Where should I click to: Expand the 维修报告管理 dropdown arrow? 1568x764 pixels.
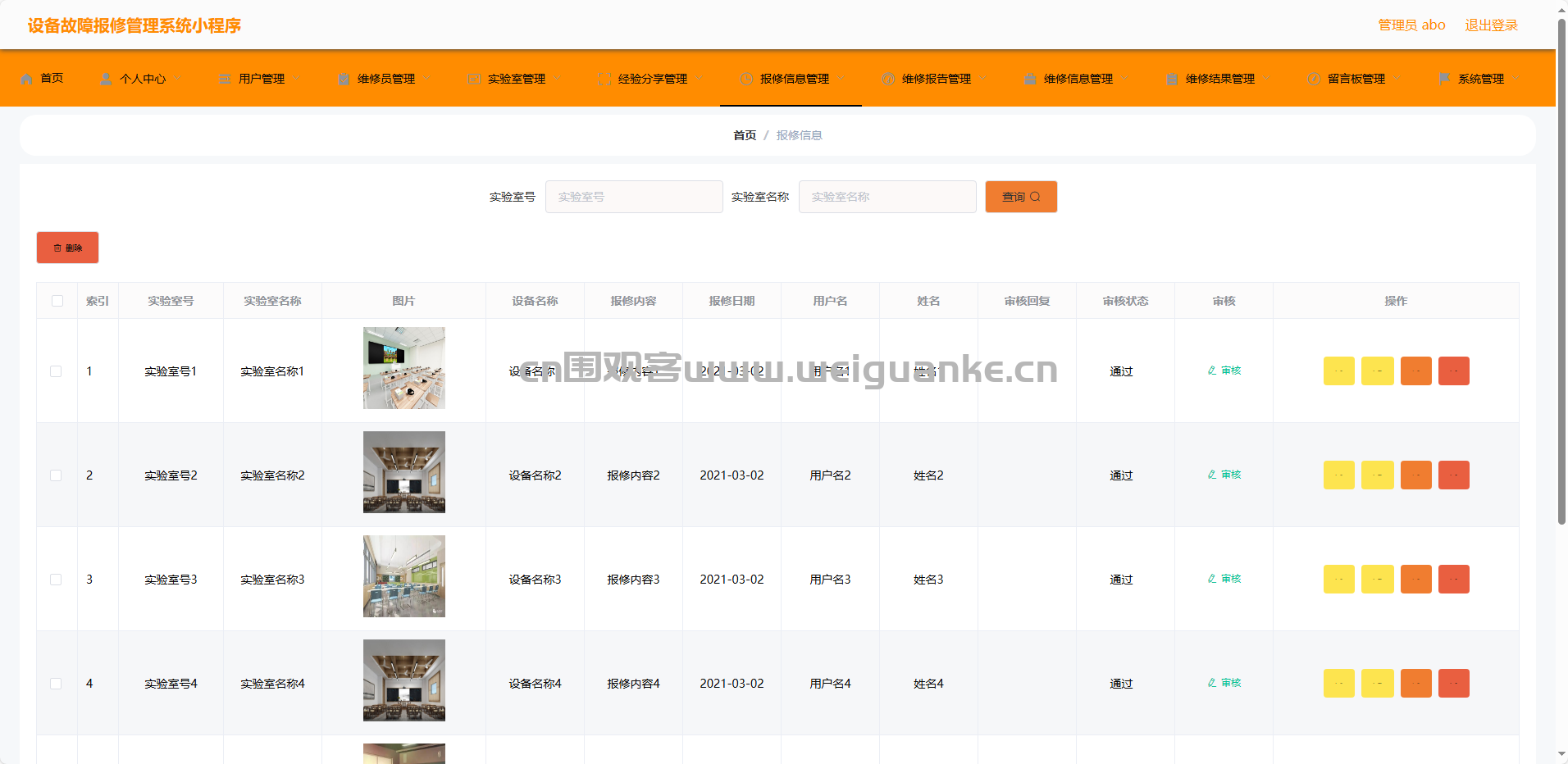coord(983,79)
